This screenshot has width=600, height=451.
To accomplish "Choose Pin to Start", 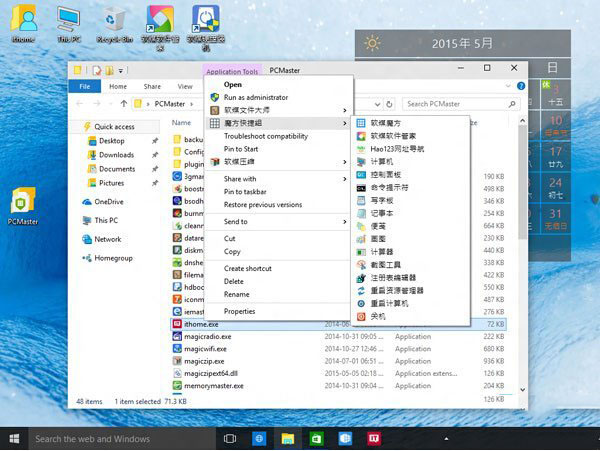I will 279,149.
